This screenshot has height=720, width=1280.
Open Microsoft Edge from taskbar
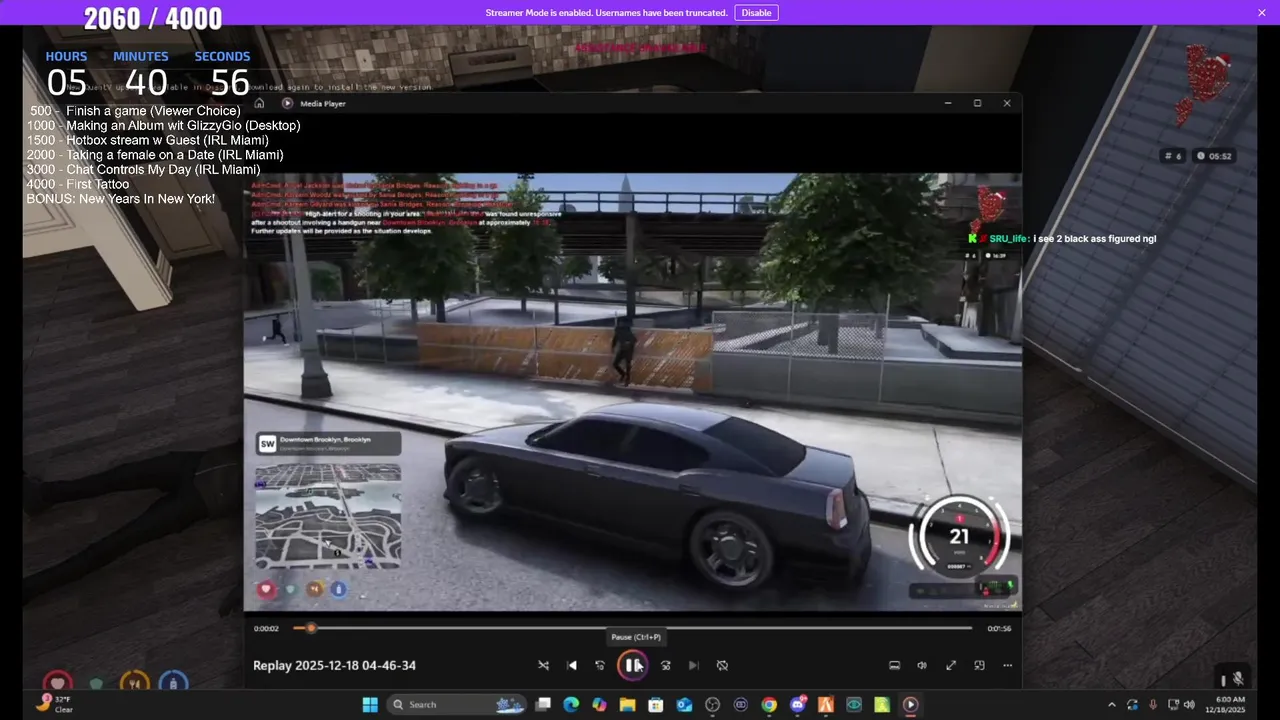(571, 704)
